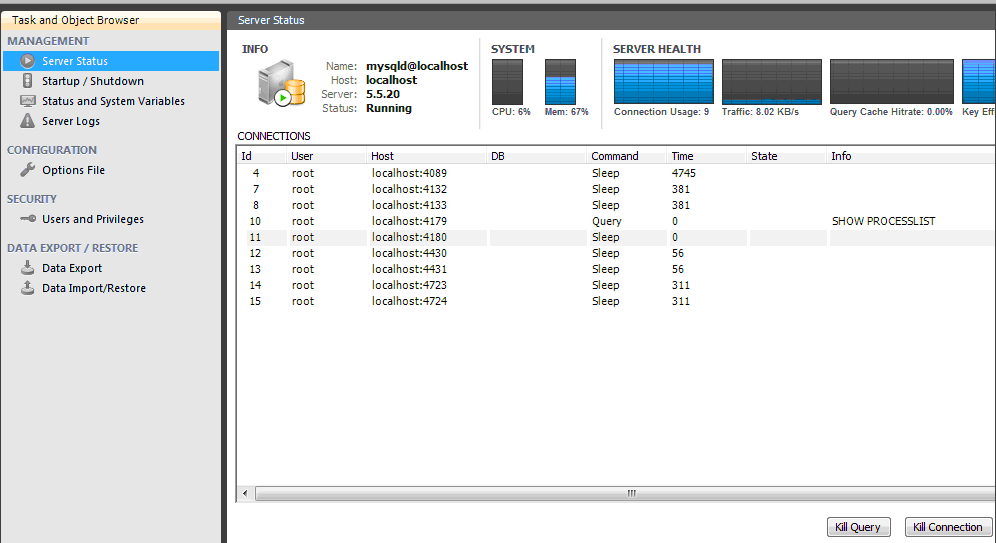Click the Options File wrench icon
This screenshot has width=996, height=543.
tap(28, 170)
